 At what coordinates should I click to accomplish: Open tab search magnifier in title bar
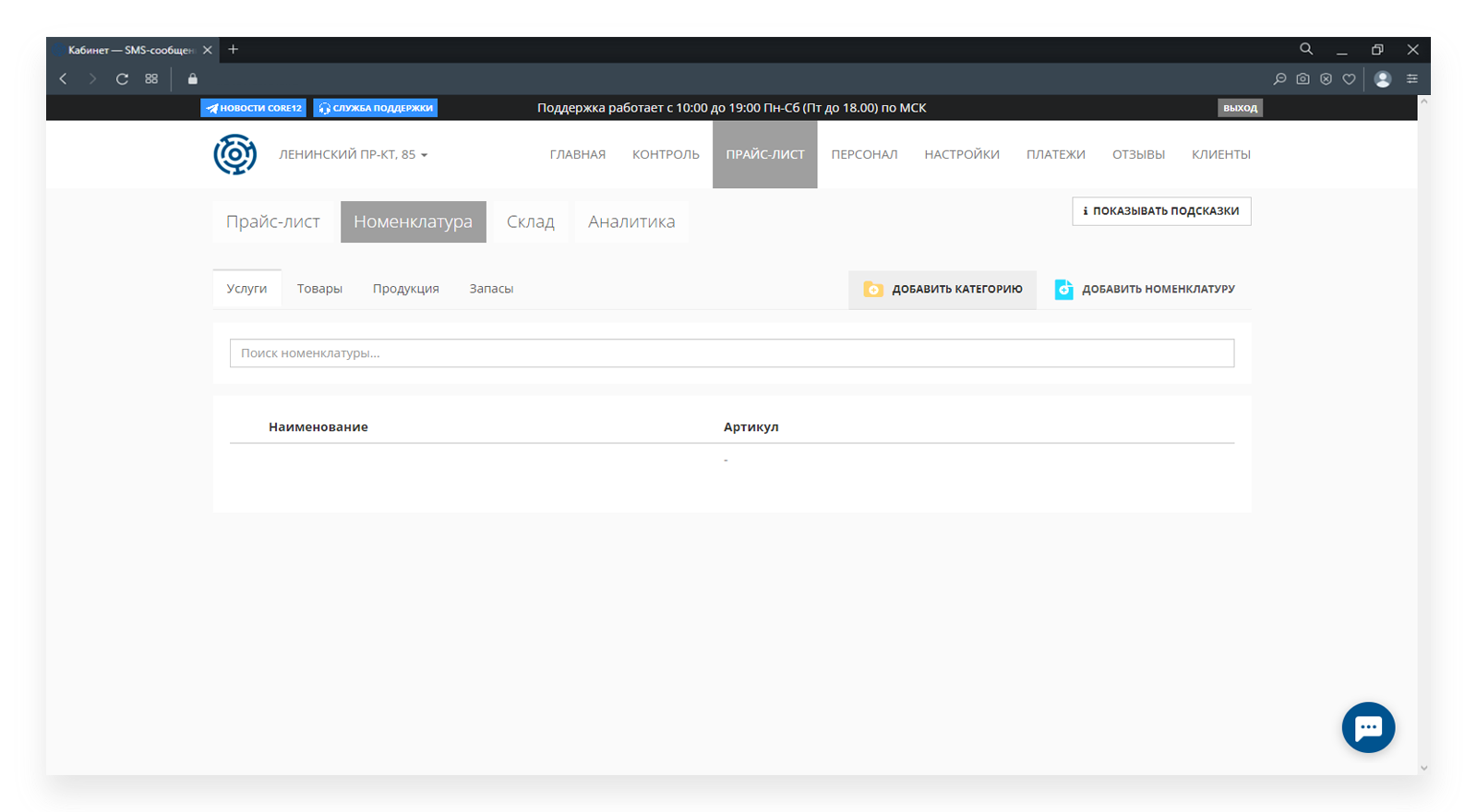point(1306,49)
